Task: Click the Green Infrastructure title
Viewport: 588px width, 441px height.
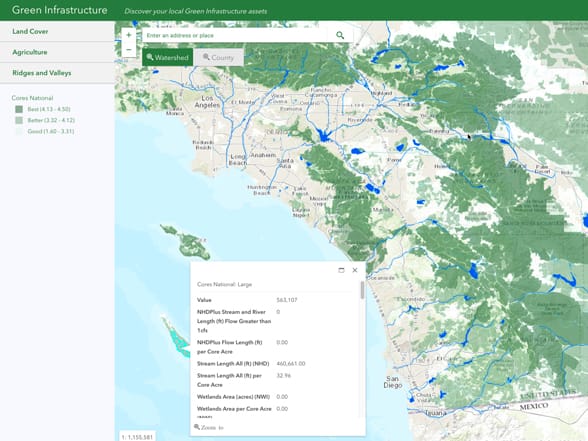Action: click(60, 10)
